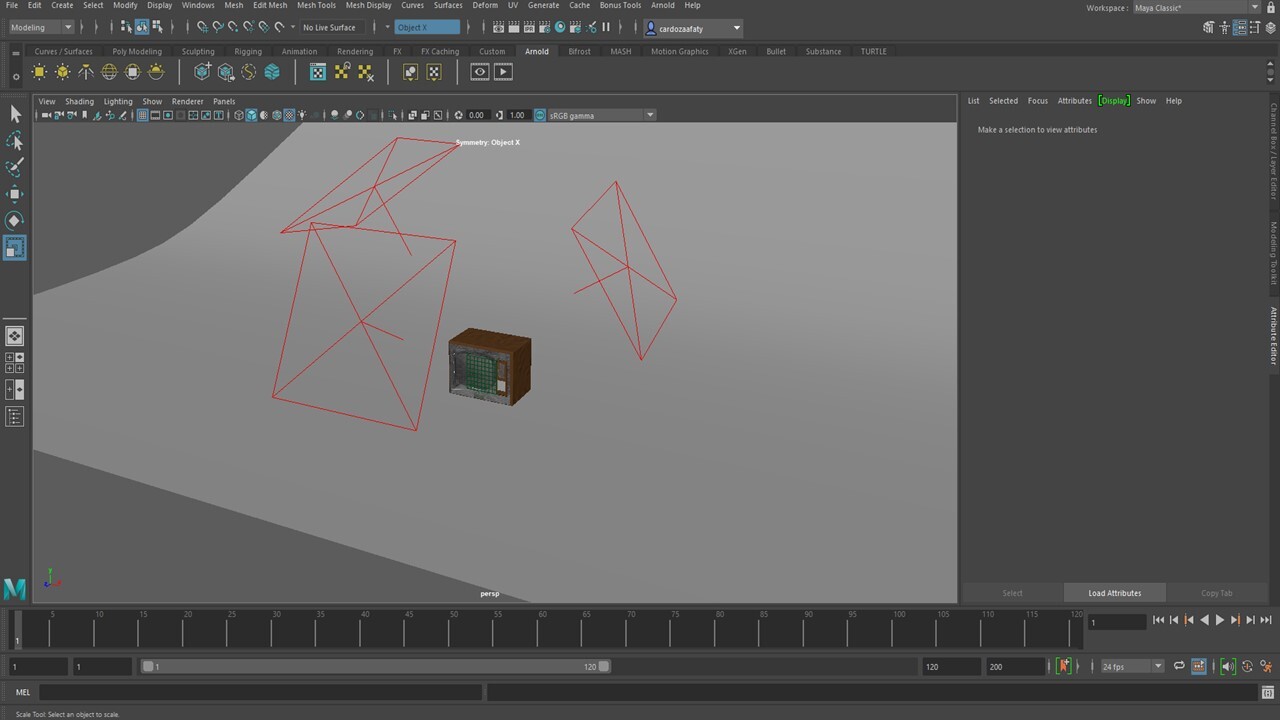Screen dimensions: 1280x720
Task: Toggle the viewport wireframe display button
Action: pos(238,115)
